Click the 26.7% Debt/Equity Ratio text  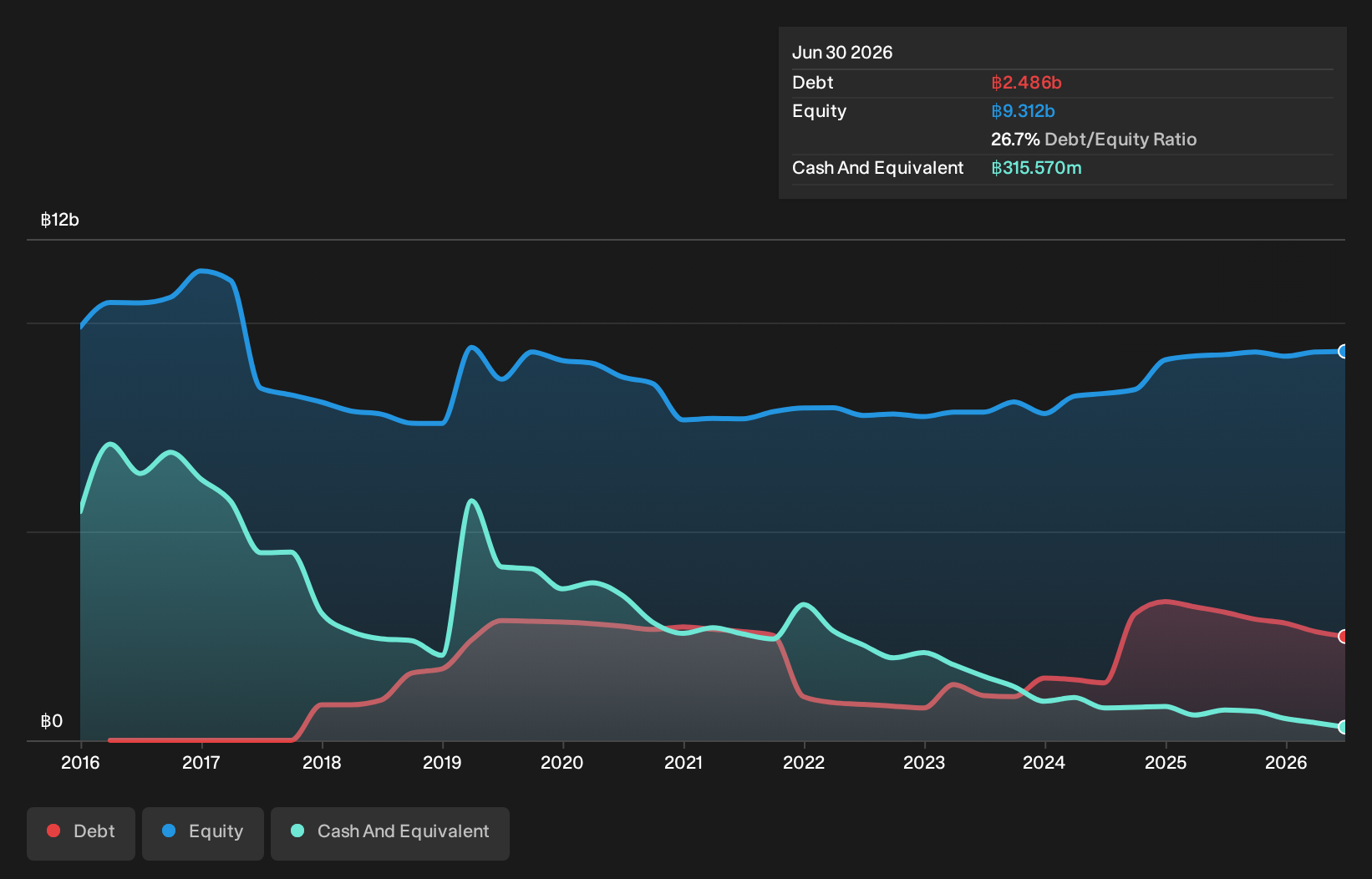click(x=1094, y=140)
